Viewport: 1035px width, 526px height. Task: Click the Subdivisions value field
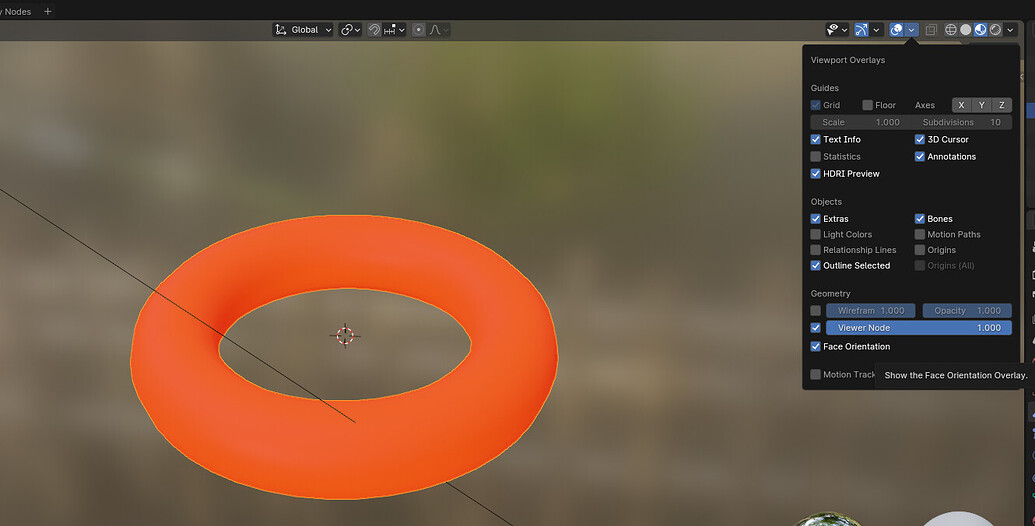point(962,122)
